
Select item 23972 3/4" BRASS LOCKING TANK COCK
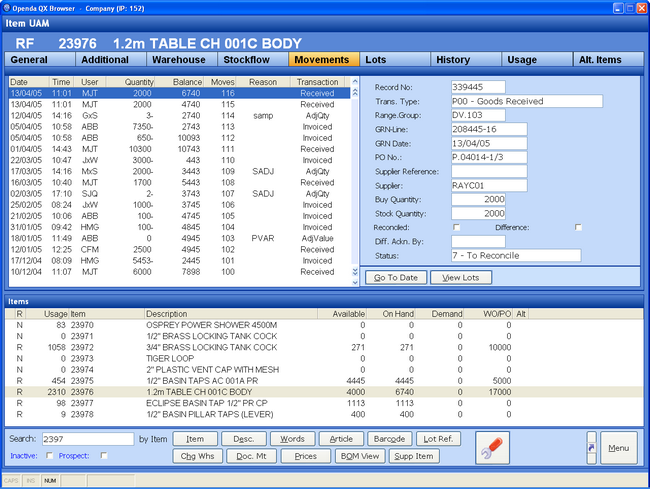[x=324, y=347]
